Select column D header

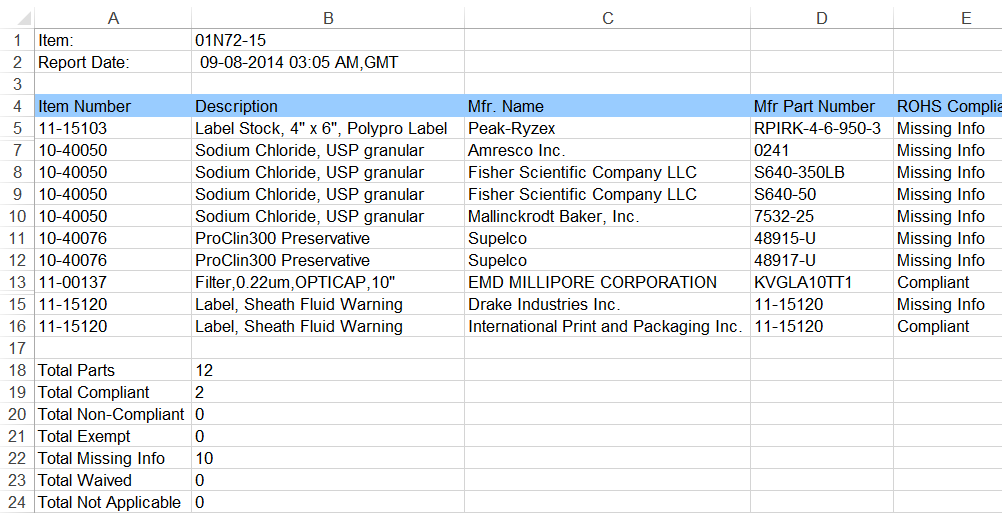click(x=822, y=19)
